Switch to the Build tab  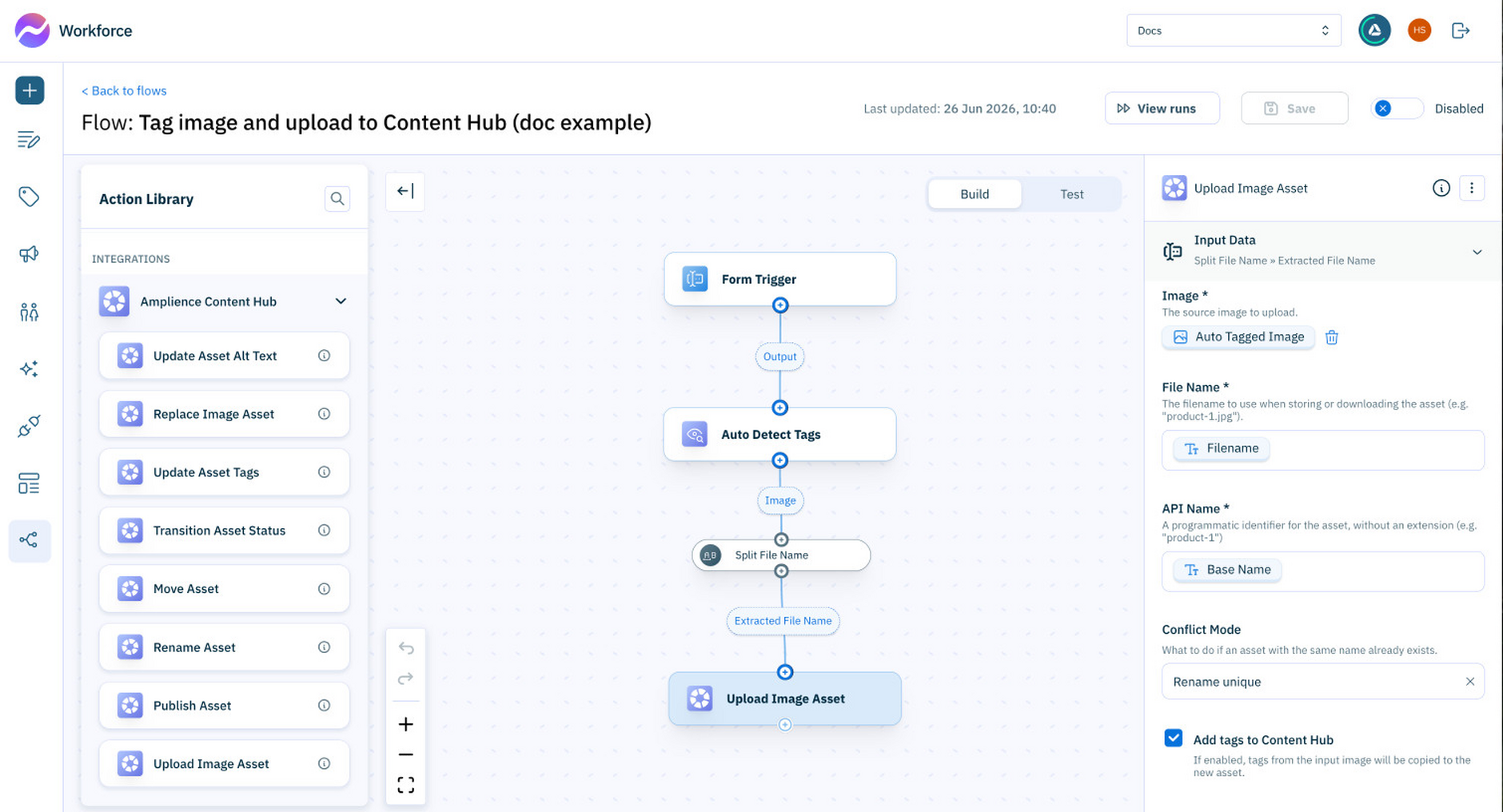click(975, 194)
